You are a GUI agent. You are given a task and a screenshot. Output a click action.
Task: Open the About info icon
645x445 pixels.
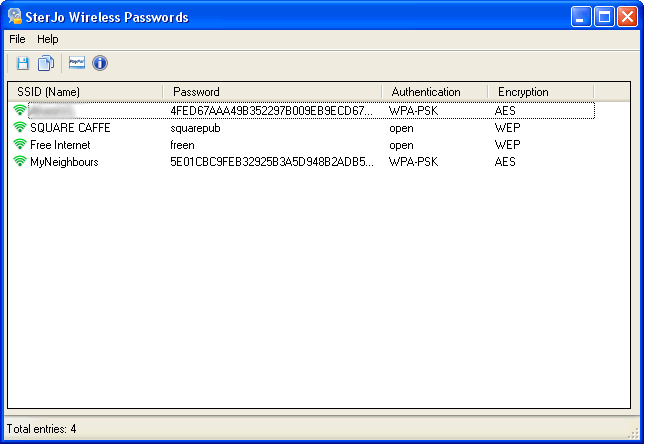tap(100, 63)
